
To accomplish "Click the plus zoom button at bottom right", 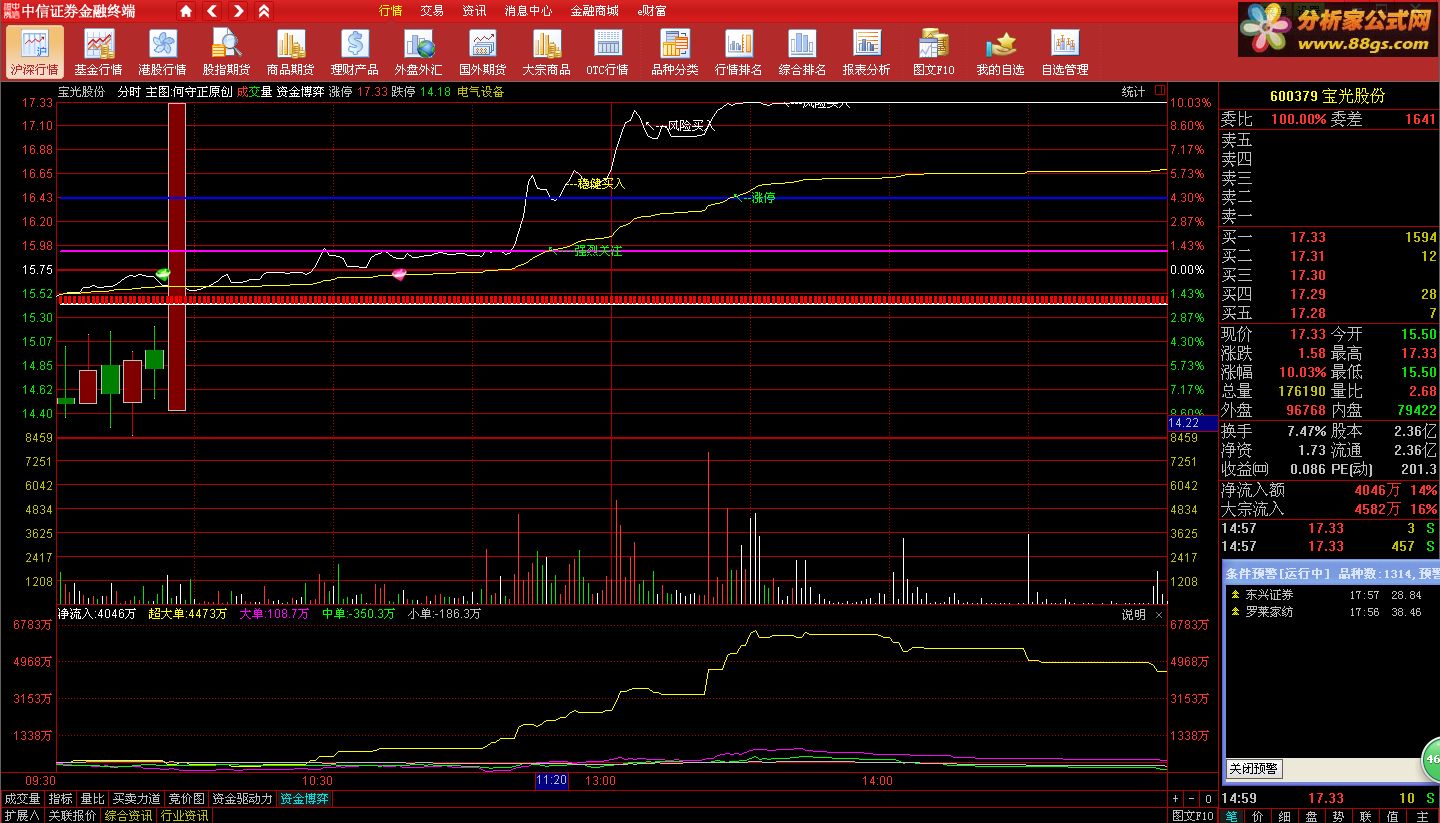I will (x=1175, y=799).
